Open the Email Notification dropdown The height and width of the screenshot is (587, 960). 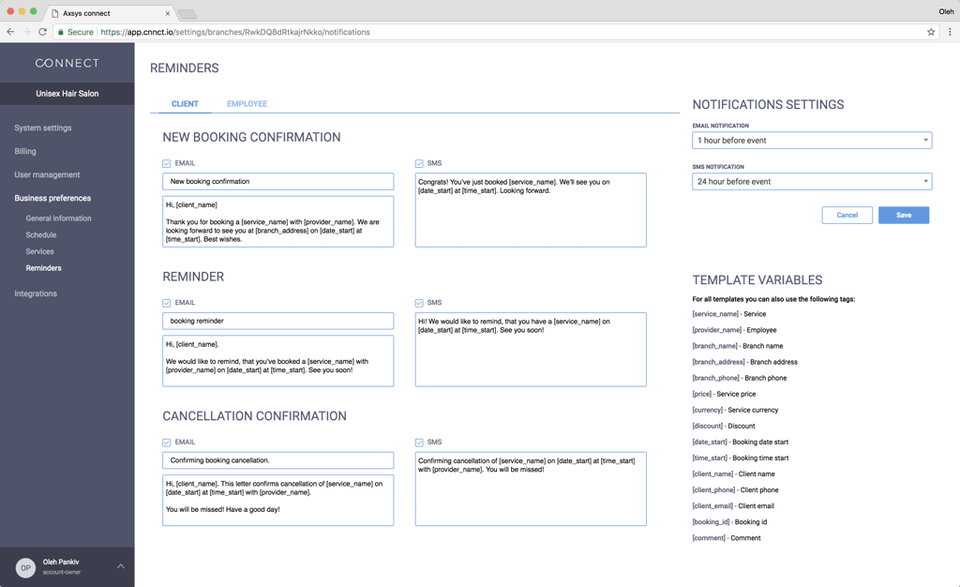(x=811, y=141)
